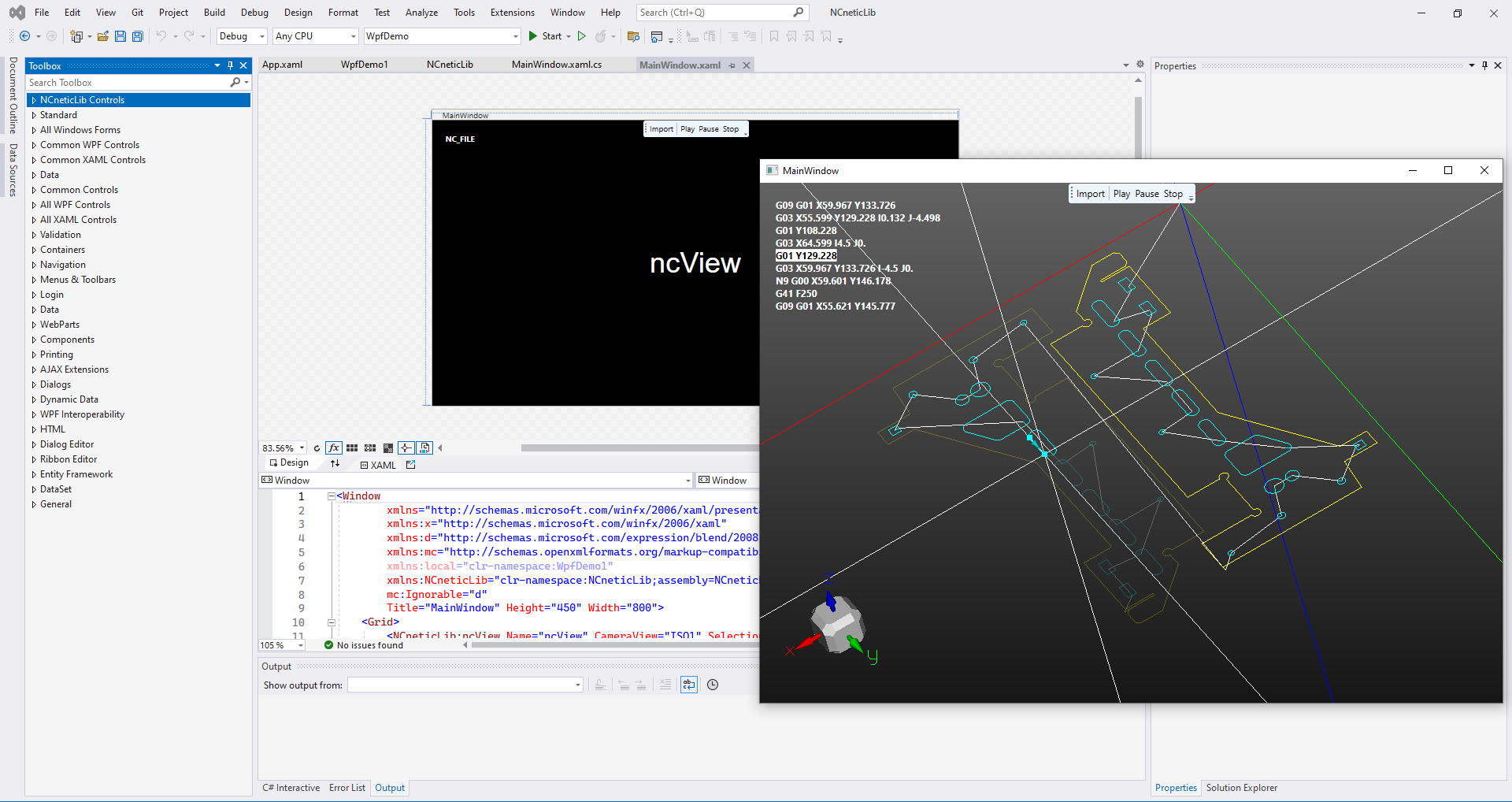
Task: Click the output timestamp clock icon
Action: [713, 685]
